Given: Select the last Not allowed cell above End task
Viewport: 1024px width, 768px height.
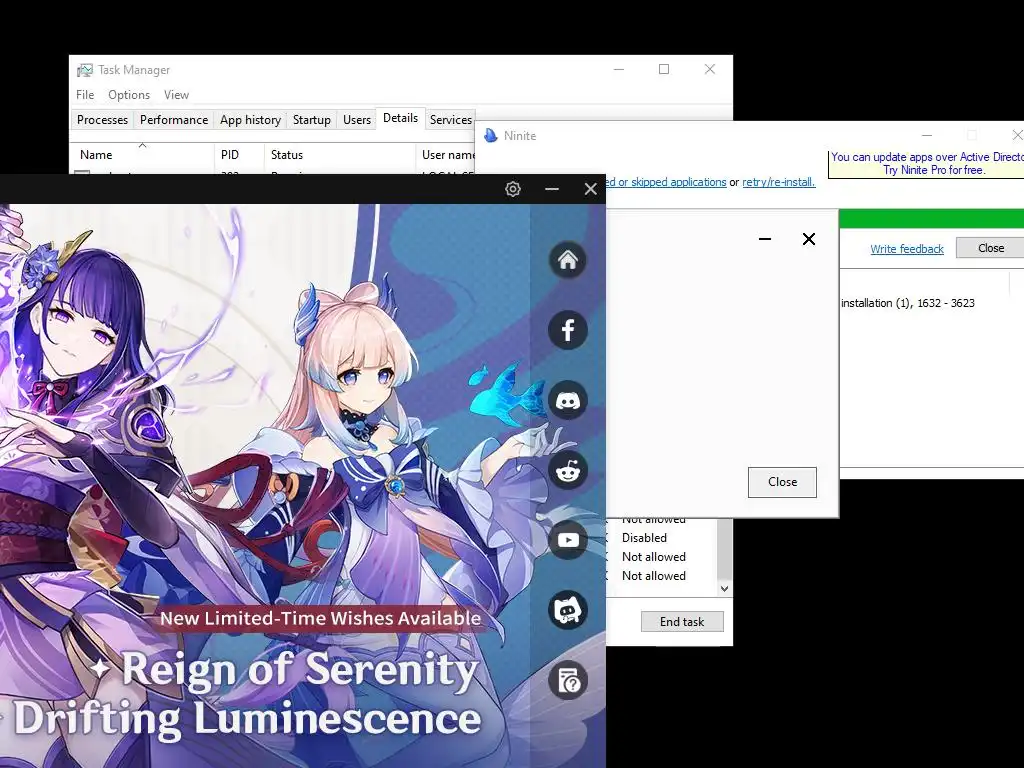Looking at the screenshot, I should [x=653, y=576].
